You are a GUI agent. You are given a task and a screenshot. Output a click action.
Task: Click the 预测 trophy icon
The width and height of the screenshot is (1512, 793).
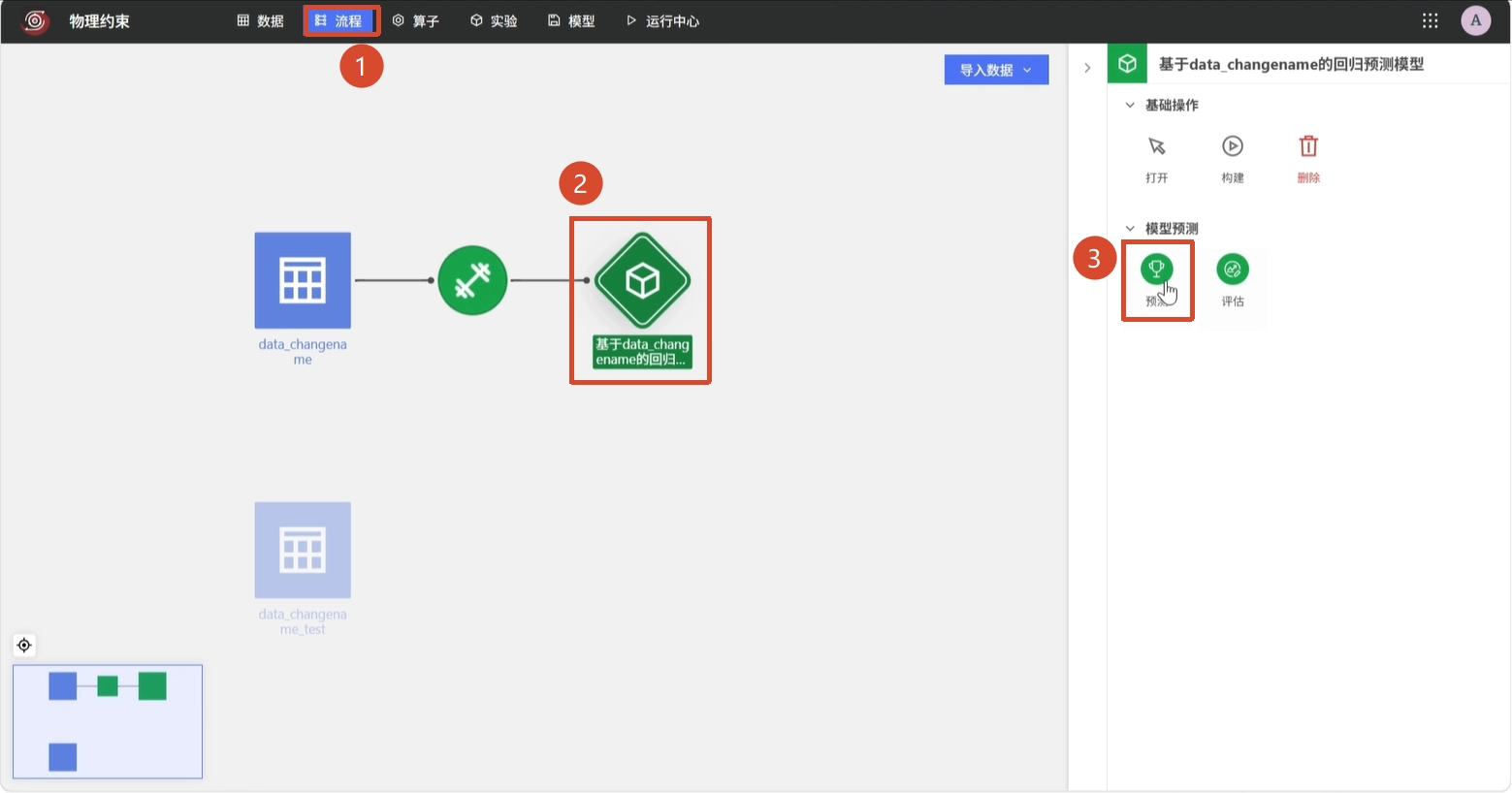[x=1157, y=270]
